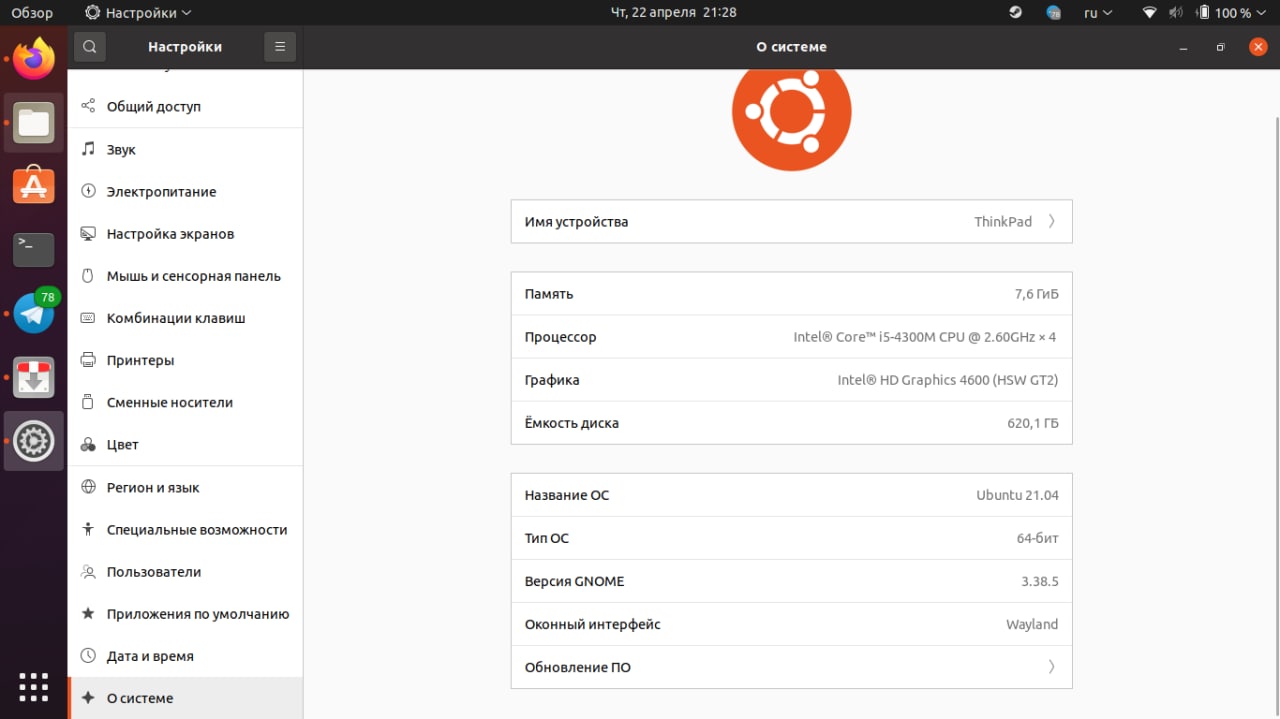Select Звук settings section
The width and height of the screenshot is (1280, 719).
pos(185,149)
